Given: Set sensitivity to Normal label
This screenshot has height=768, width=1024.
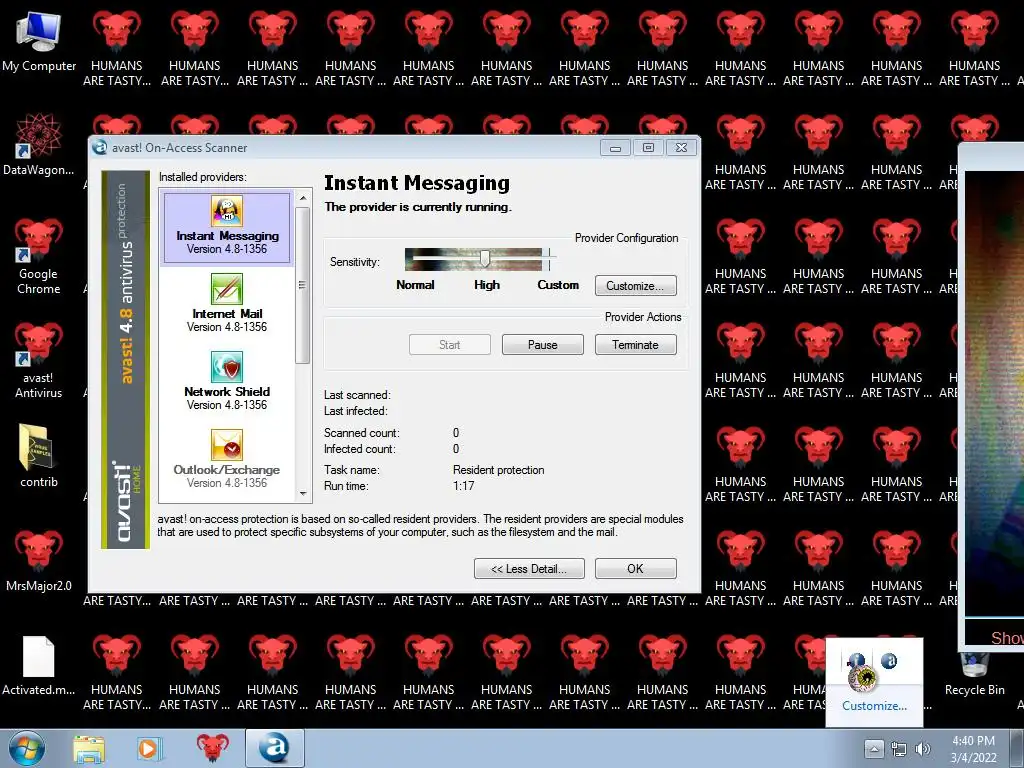Looking at the screenshot, I should [415, 285].
